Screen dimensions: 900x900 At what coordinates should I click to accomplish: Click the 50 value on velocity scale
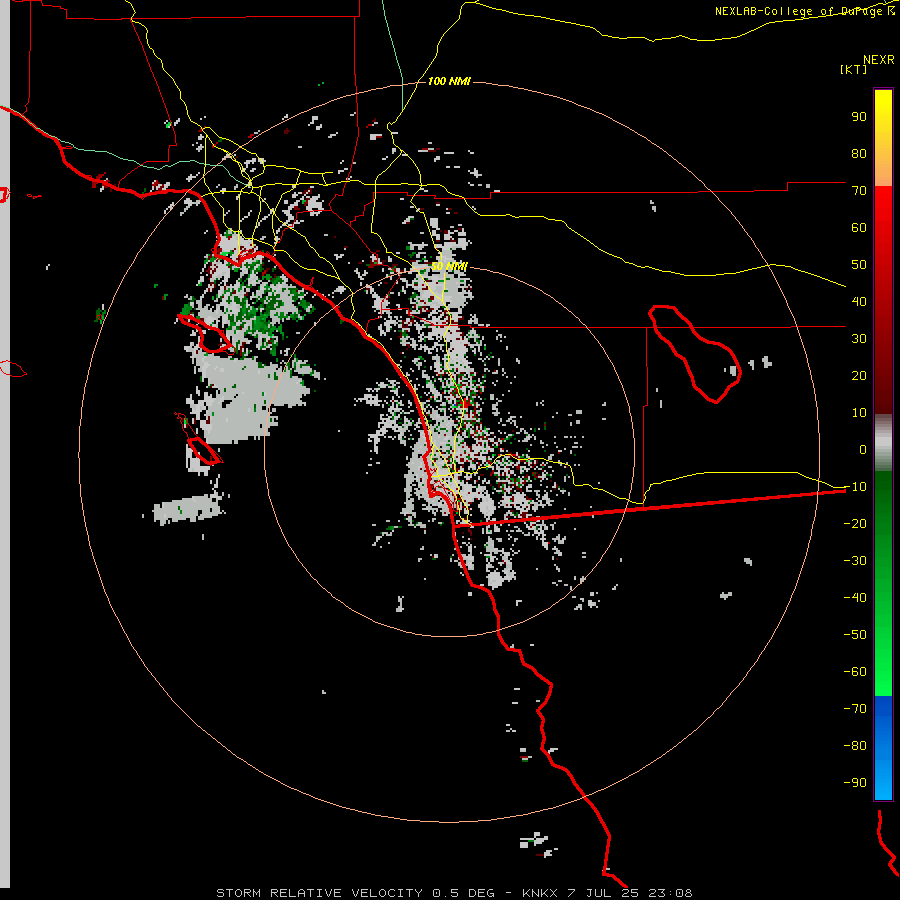(x=859, y=265)
